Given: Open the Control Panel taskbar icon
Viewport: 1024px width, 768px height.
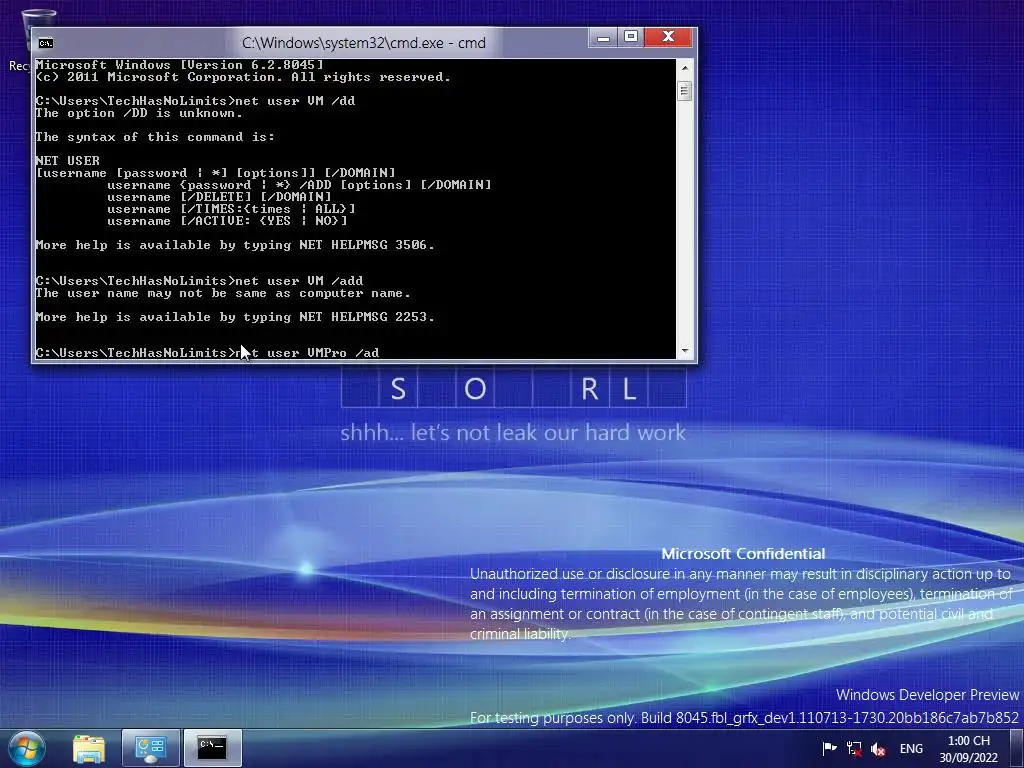Looking at the screenshot, I should click(x=150, y=748).
